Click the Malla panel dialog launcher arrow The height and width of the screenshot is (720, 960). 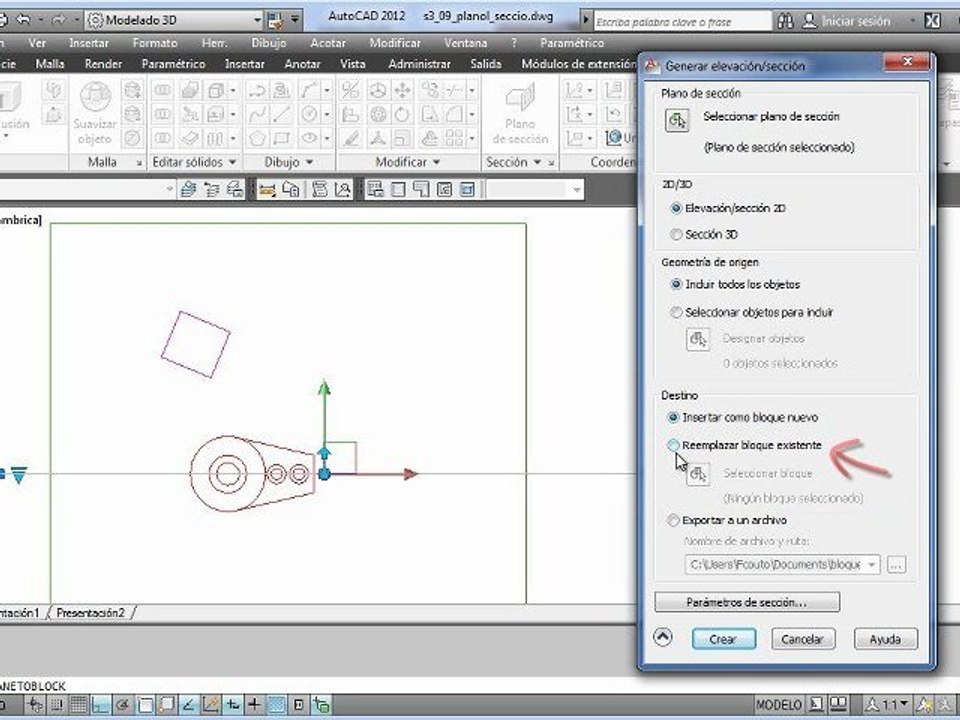click(x=139, y=163)
